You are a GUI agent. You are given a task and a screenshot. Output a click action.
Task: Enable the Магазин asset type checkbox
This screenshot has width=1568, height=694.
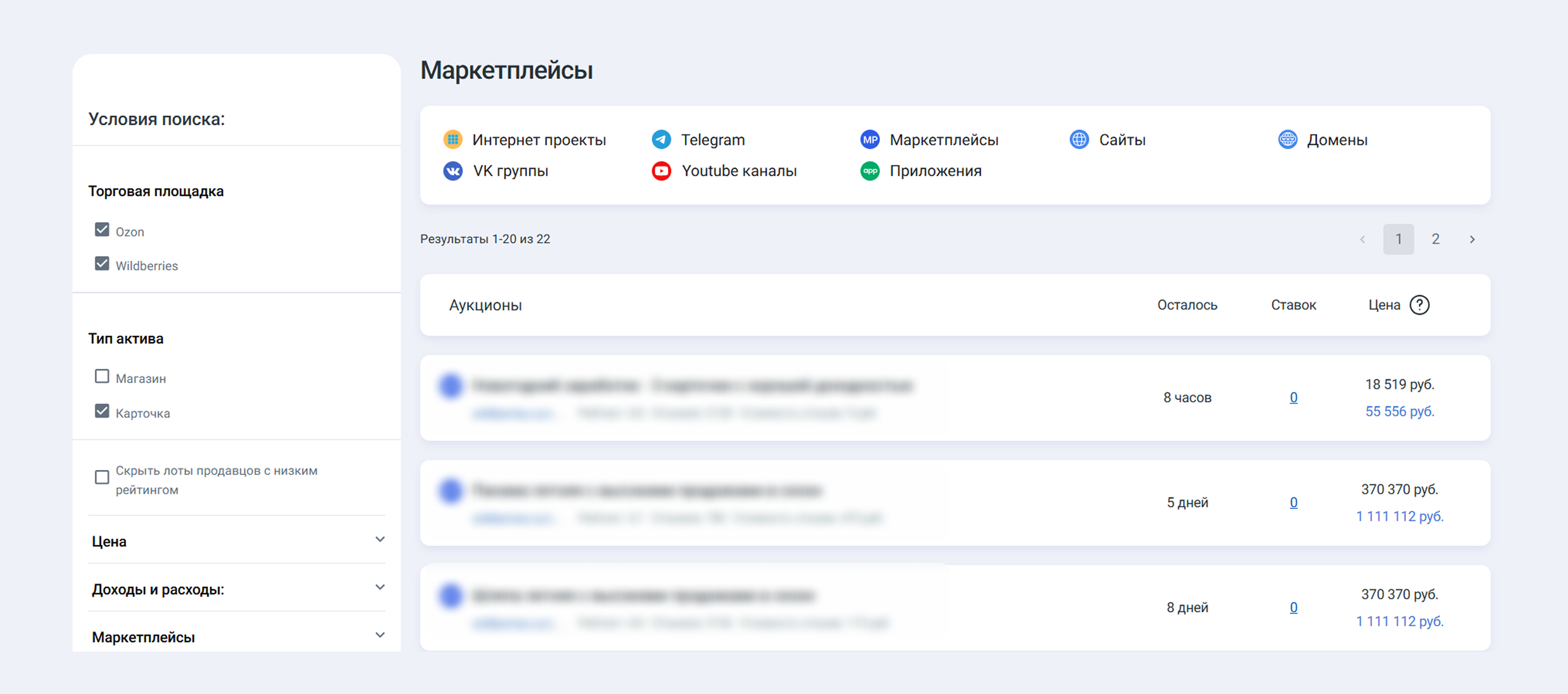pos(102,376)
